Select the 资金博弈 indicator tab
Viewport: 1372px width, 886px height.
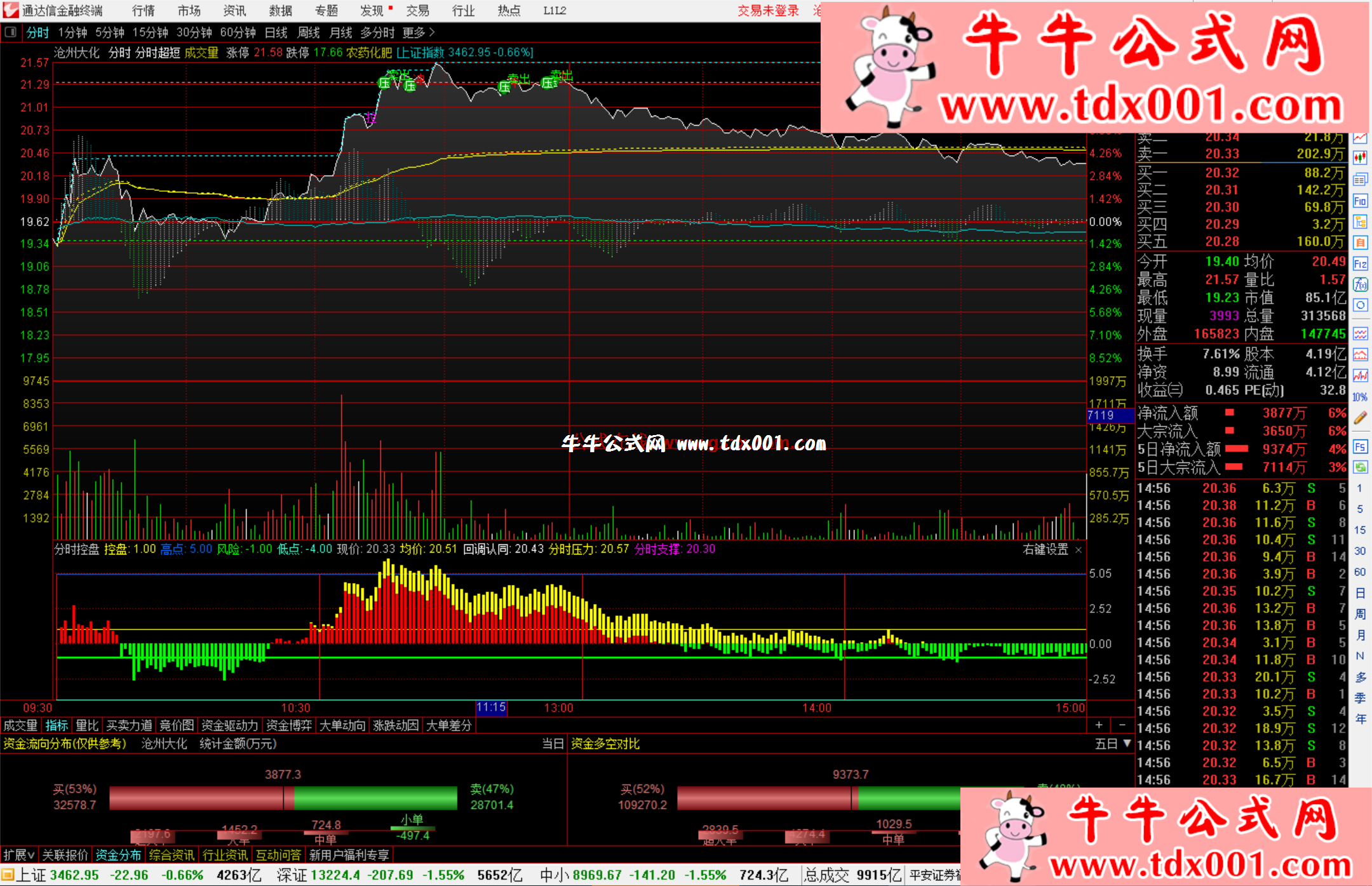[289, 725]
